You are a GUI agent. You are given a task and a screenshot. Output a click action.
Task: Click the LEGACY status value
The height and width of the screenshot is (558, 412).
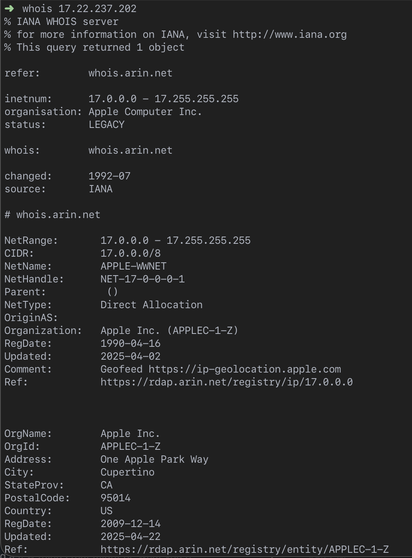[106, 125]
